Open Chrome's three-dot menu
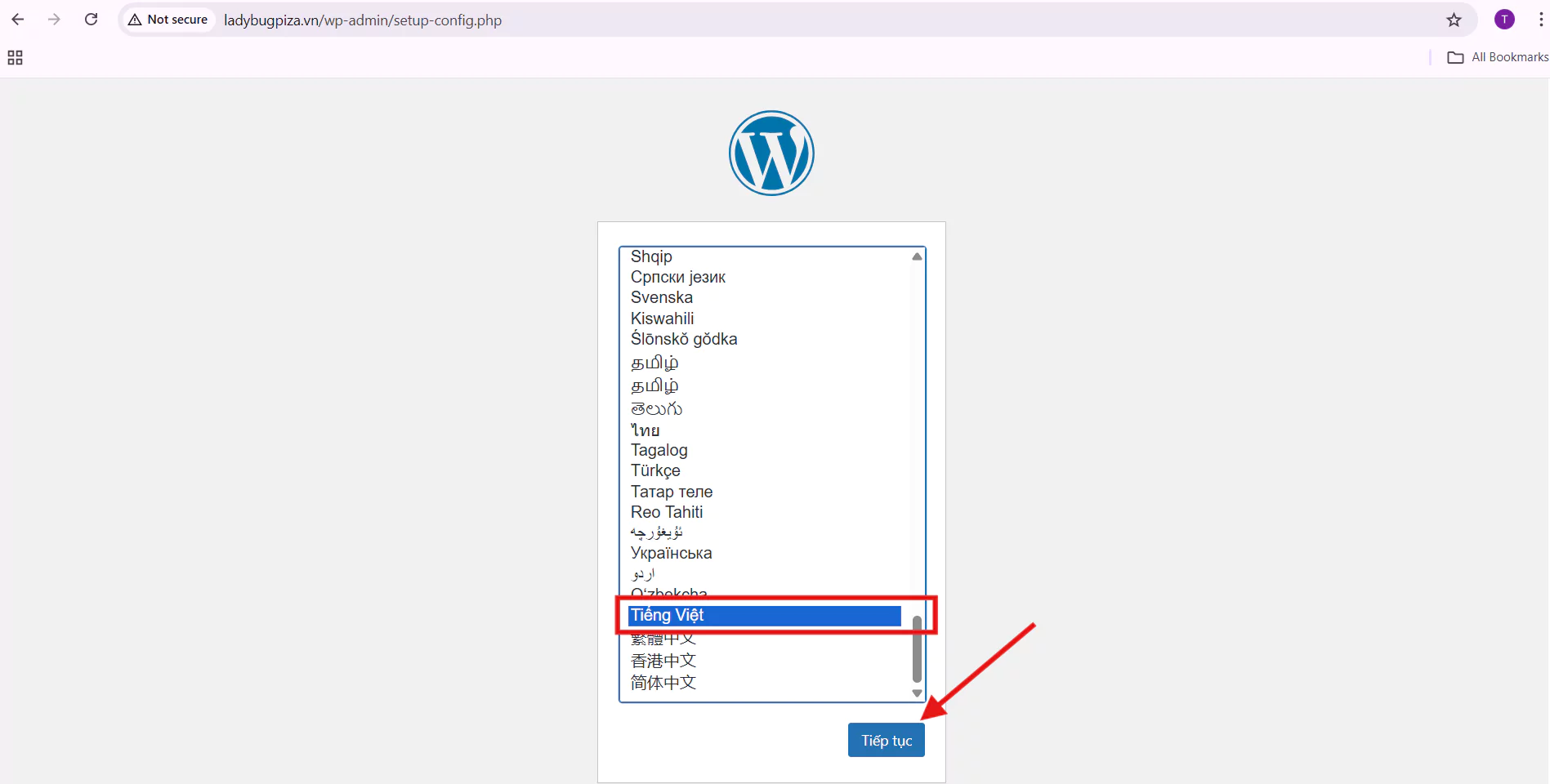This screenshot has height=784, width=1550. point(1540,20)
